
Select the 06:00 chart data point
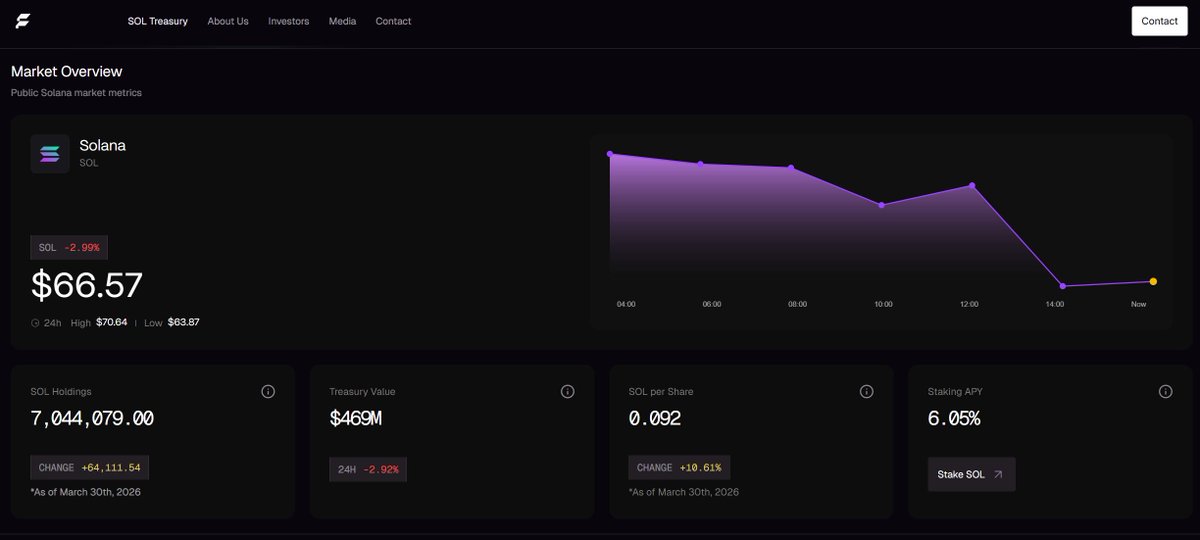pyautogui.click(x=700, y=163)
